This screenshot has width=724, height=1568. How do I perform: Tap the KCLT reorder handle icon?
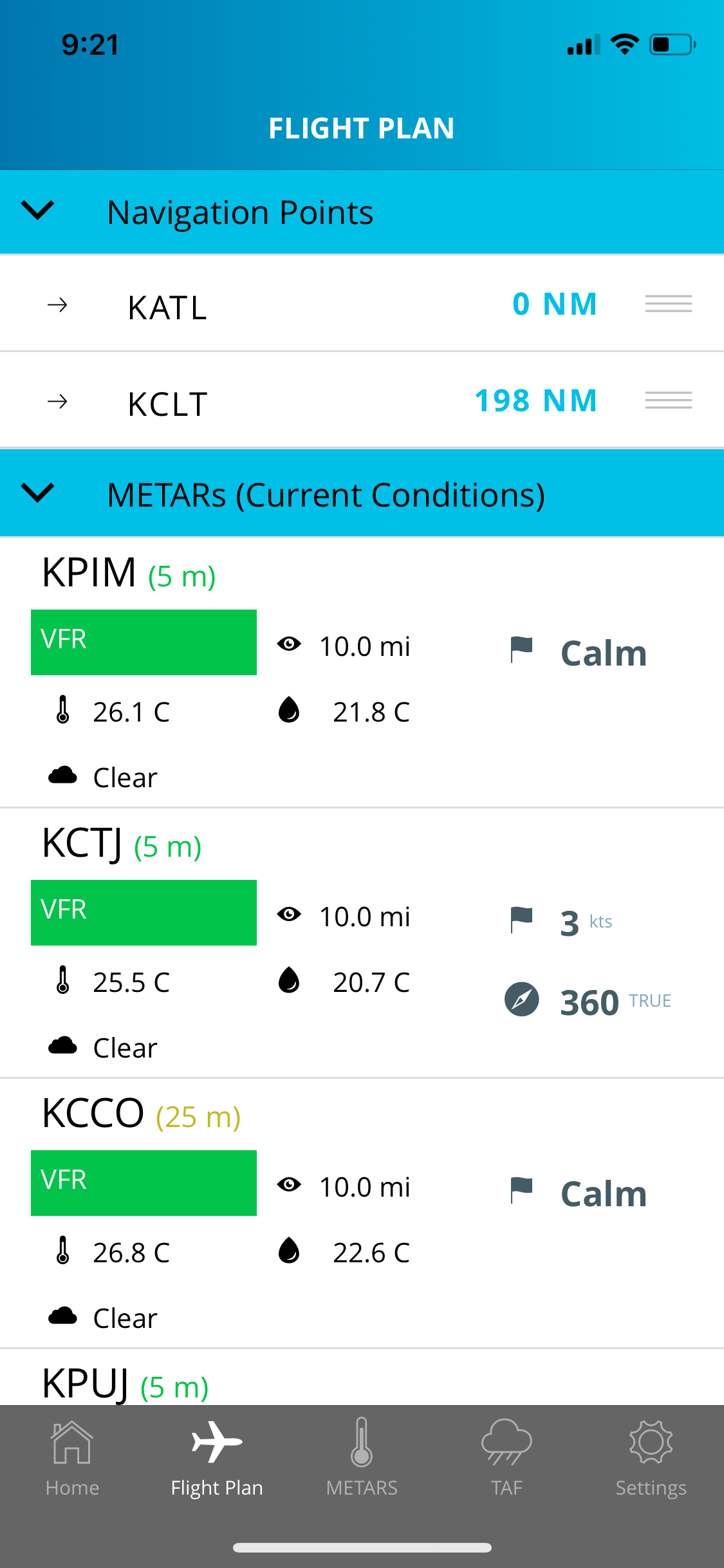coord(669,400)
